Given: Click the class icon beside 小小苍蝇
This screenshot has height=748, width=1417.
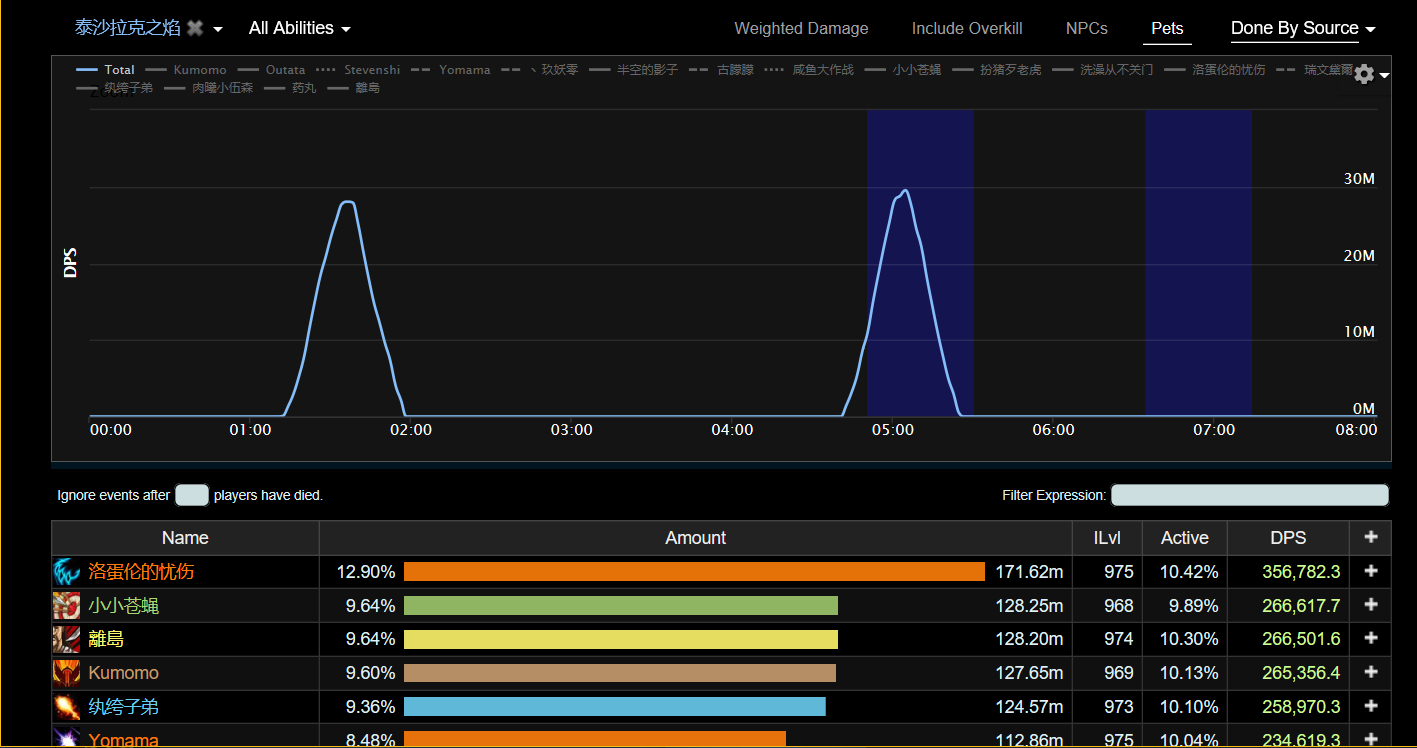Looking at the screenshot, I should tap(66, 606).
